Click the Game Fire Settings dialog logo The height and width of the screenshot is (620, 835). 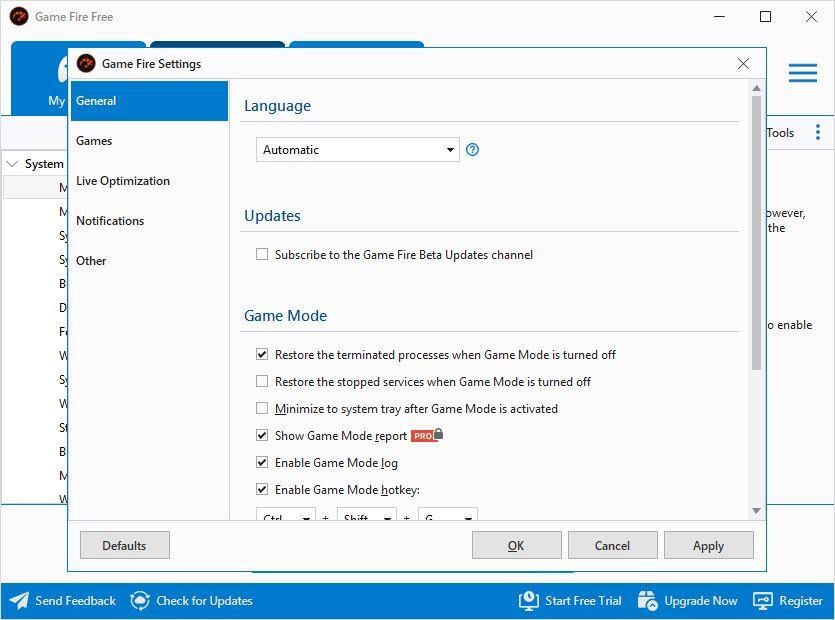(x=86, y=63)
